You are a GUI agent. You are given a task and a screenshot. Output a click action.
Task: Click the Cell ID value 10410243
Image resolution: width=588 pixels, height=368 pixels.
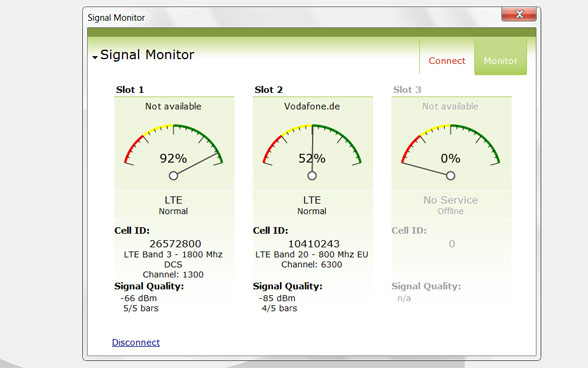(314, 244)
